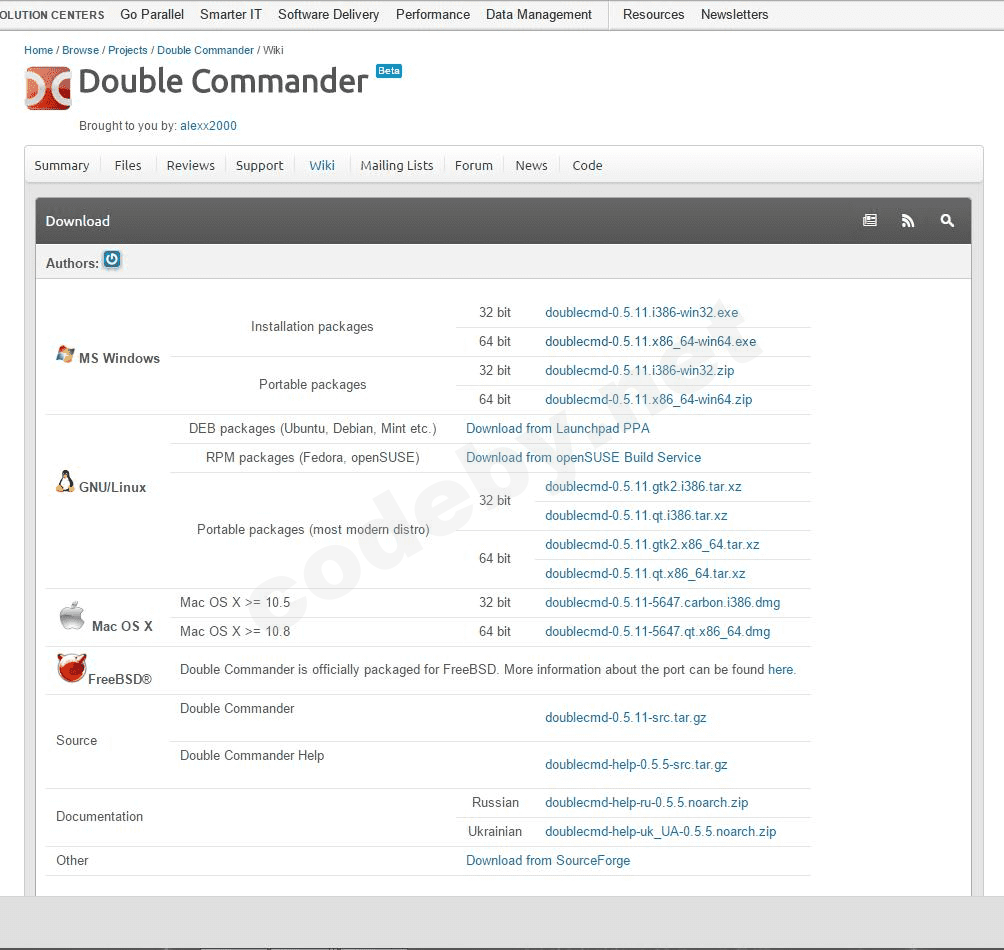Click Download from SourceForge link
This screenshot has height=950, width=1004.
[x=548, y=860]
